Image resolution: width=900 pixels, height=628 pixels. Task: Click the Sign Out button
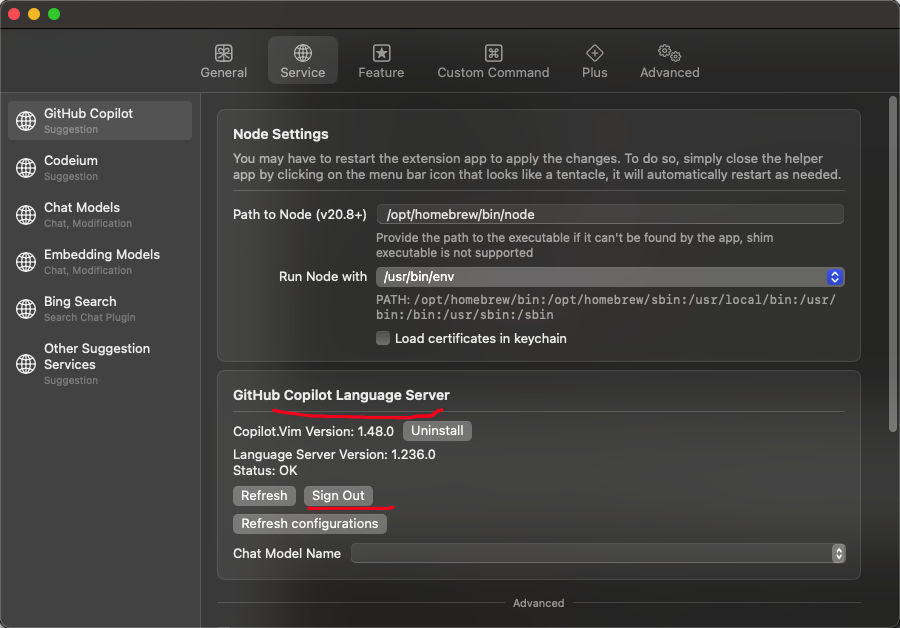coord(338,495)
